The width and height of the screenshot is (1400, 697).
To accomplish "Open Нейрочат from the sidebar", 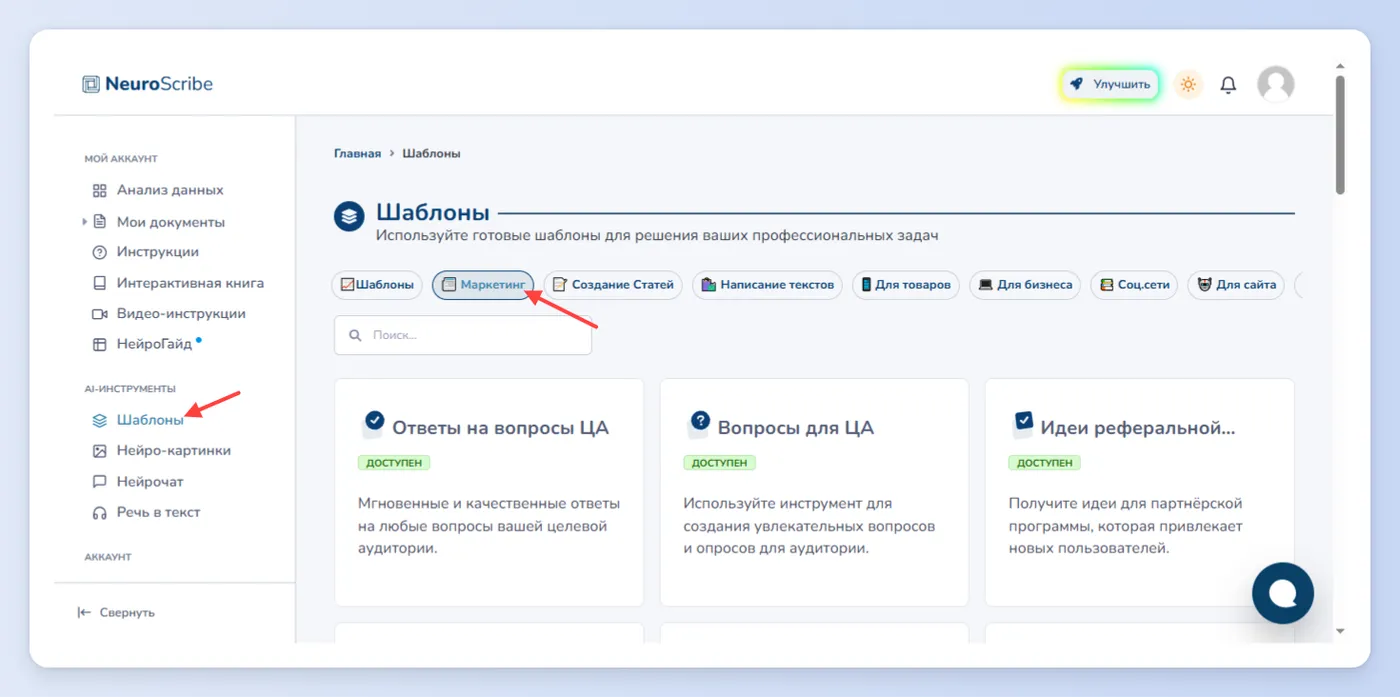I will pos(138,481).
